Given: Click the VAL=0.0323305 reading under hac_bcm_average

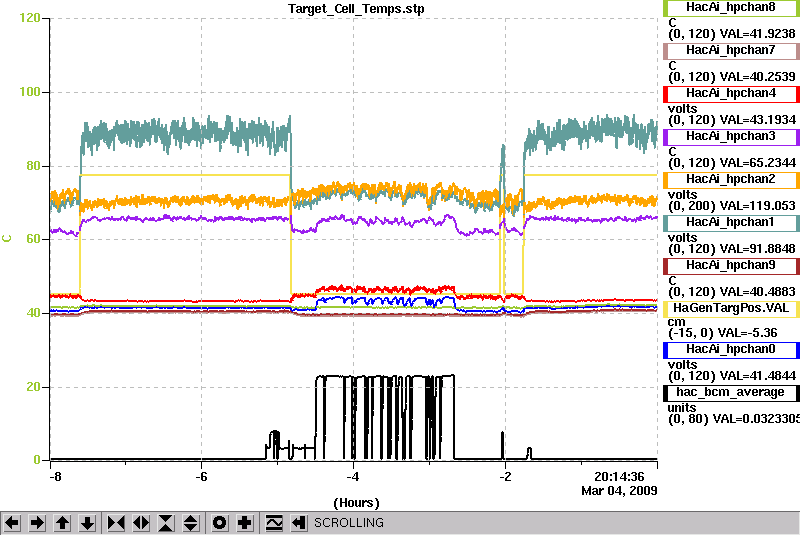Looking at the screenshot, I should pos(756,419).
